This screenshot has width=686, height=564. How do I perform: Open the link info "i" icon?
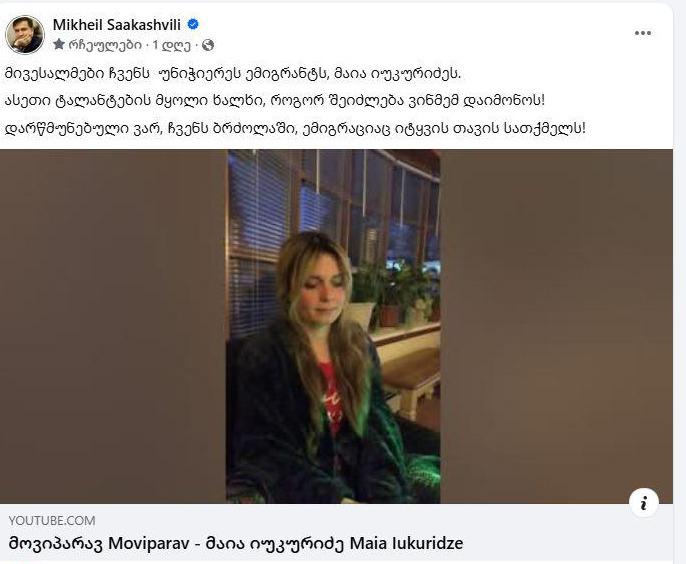pos(644,503)
